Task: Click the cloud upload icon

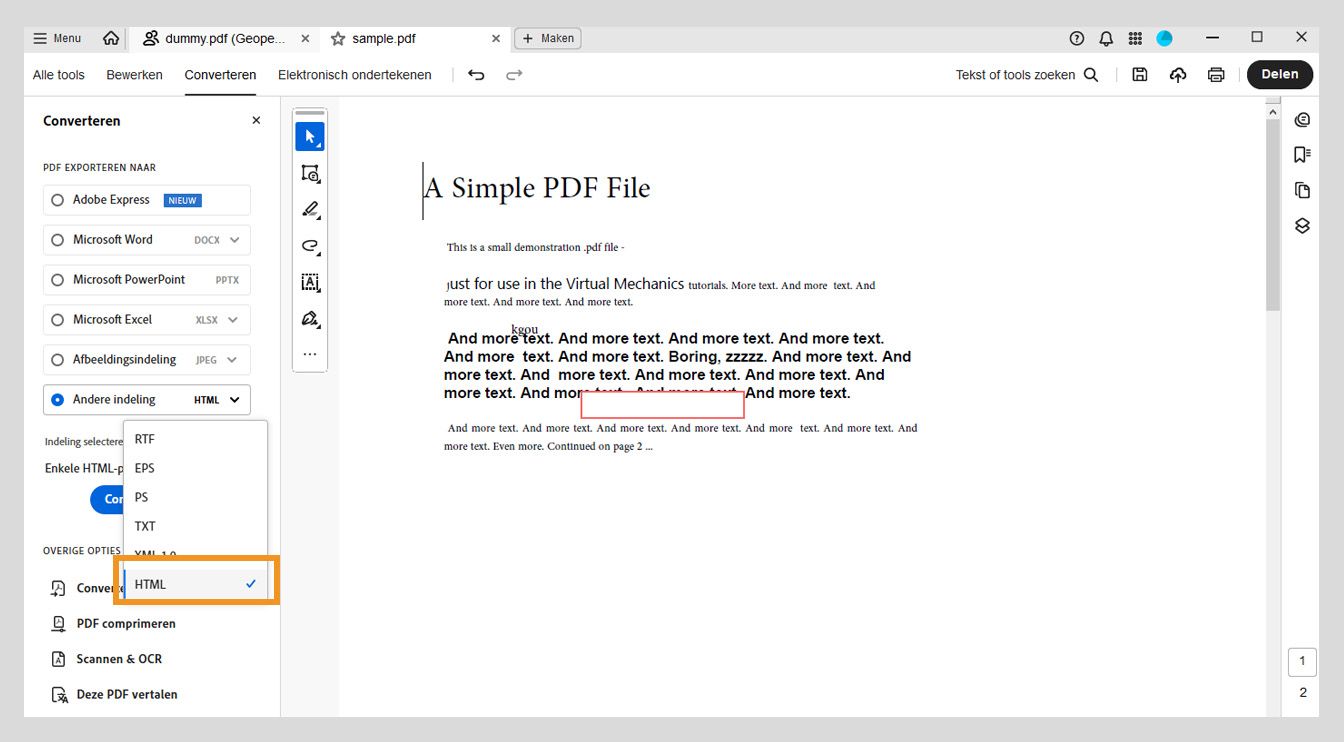Action: (1178, 75)
